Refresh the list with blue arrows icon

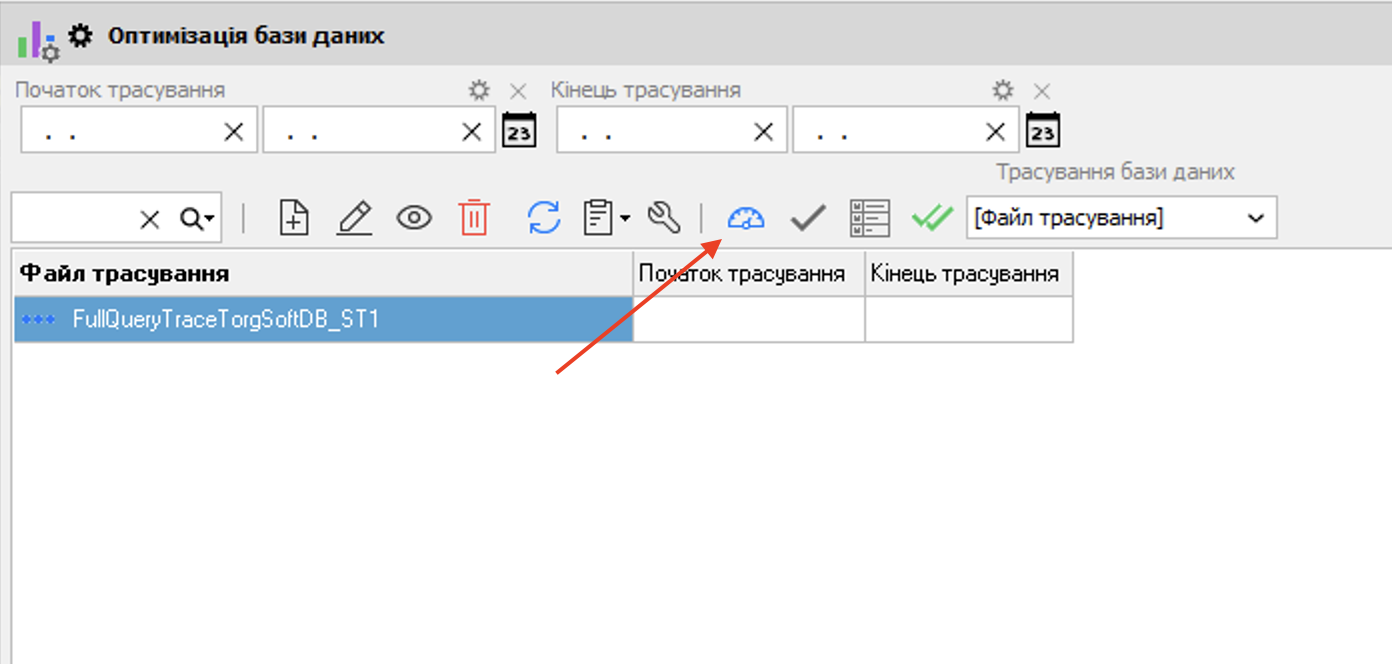544,217
